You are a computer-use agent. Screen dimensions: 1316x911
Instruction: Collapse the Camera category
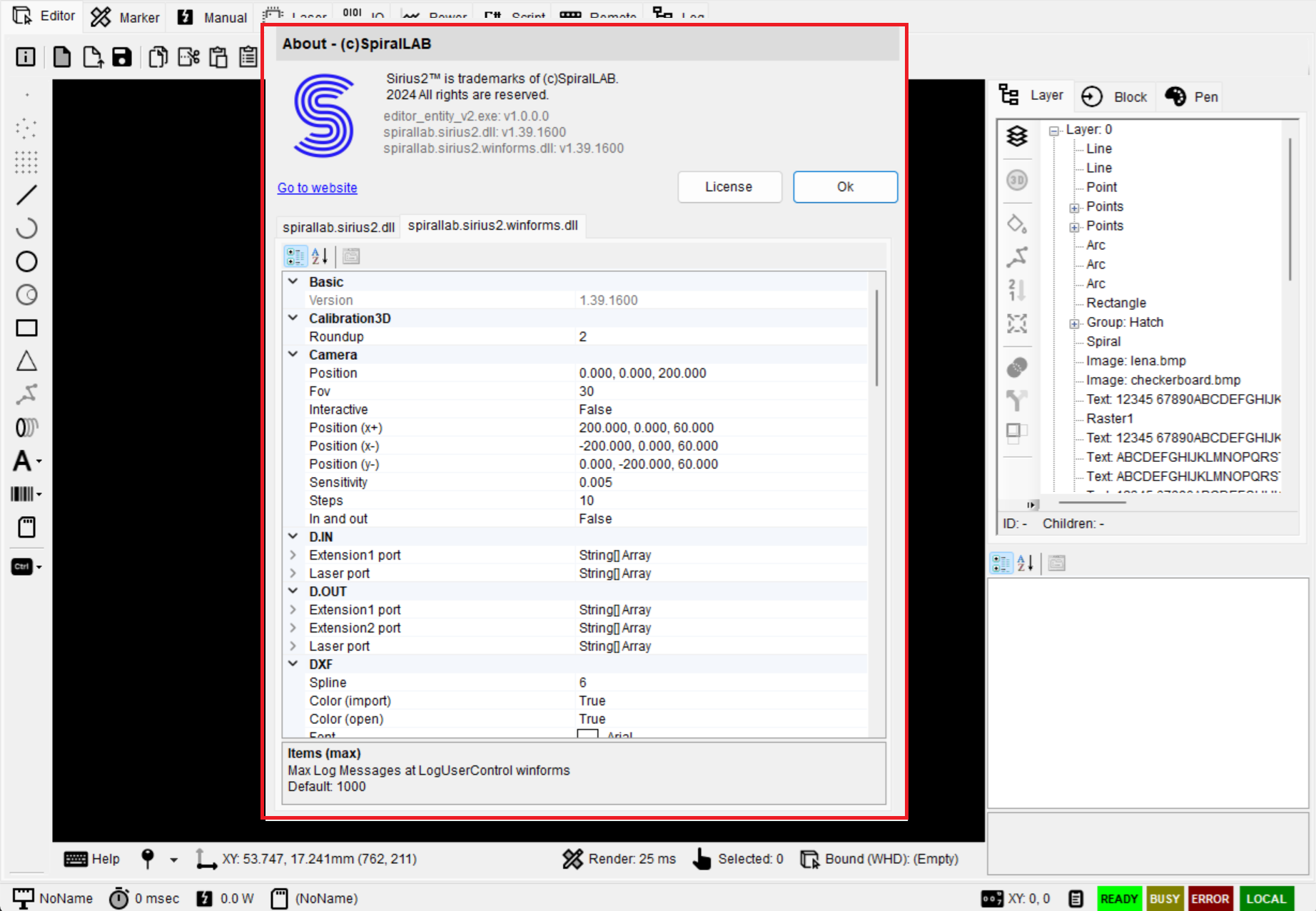tap(293, 354)
